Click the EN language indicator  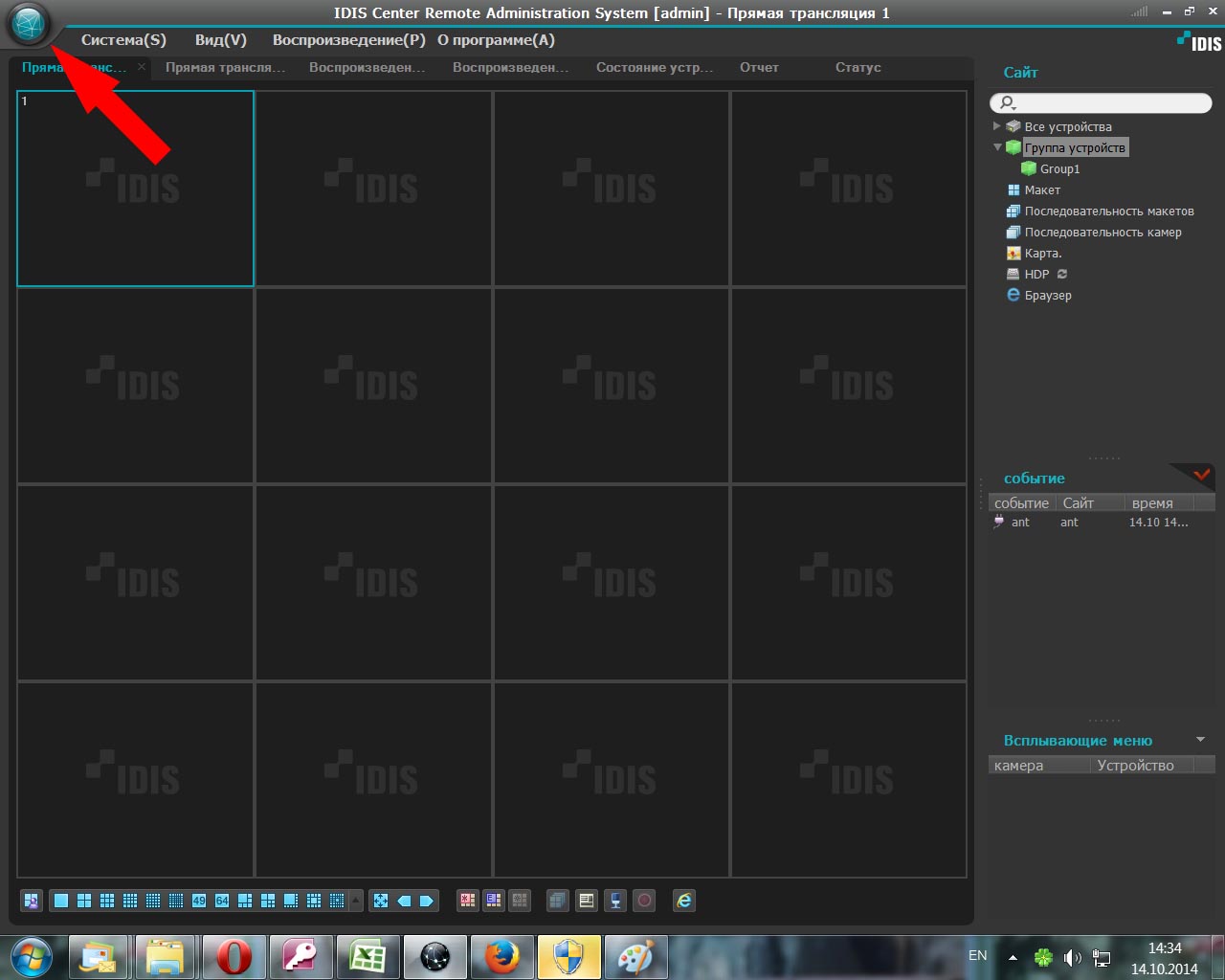(x=977, y=955)
